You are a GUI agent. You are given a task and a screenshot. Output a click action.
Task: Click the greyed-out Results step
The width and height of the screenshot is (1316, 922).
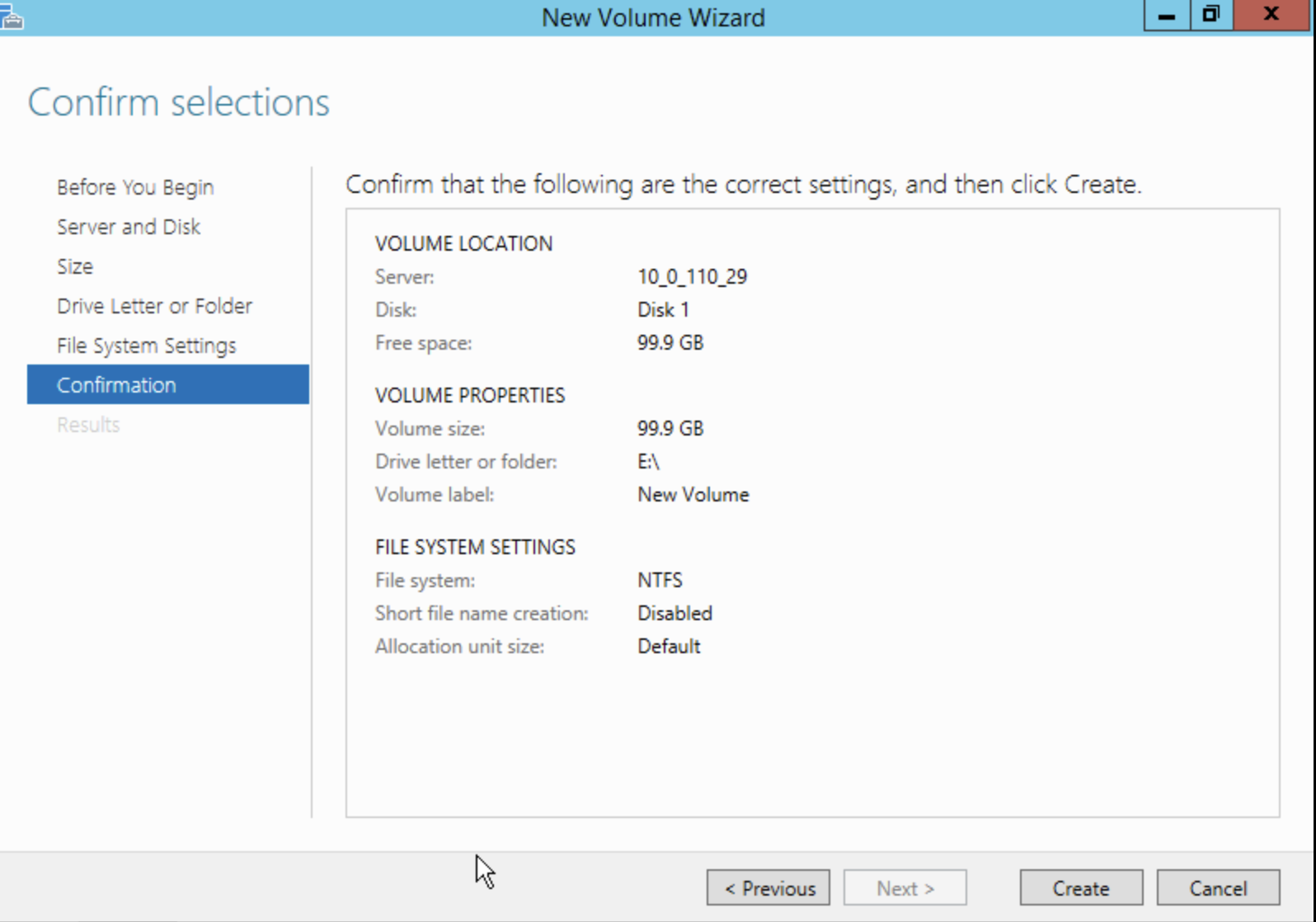click(88, 425)
